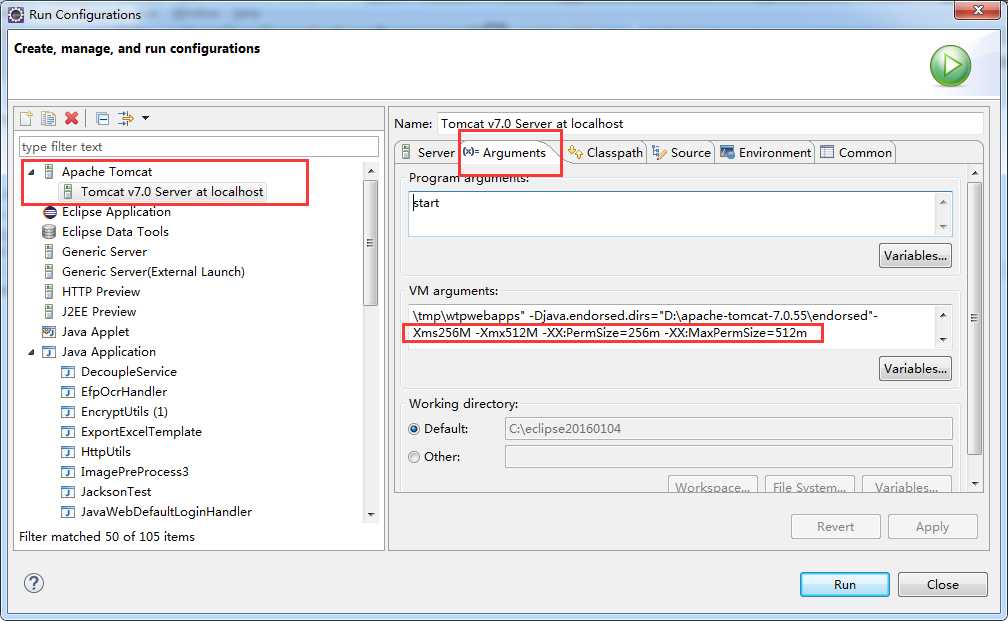Click Variables button under Program arguments
This screenshot has height=621, width=1008.
pyautogui.click(x=915, y=255)
